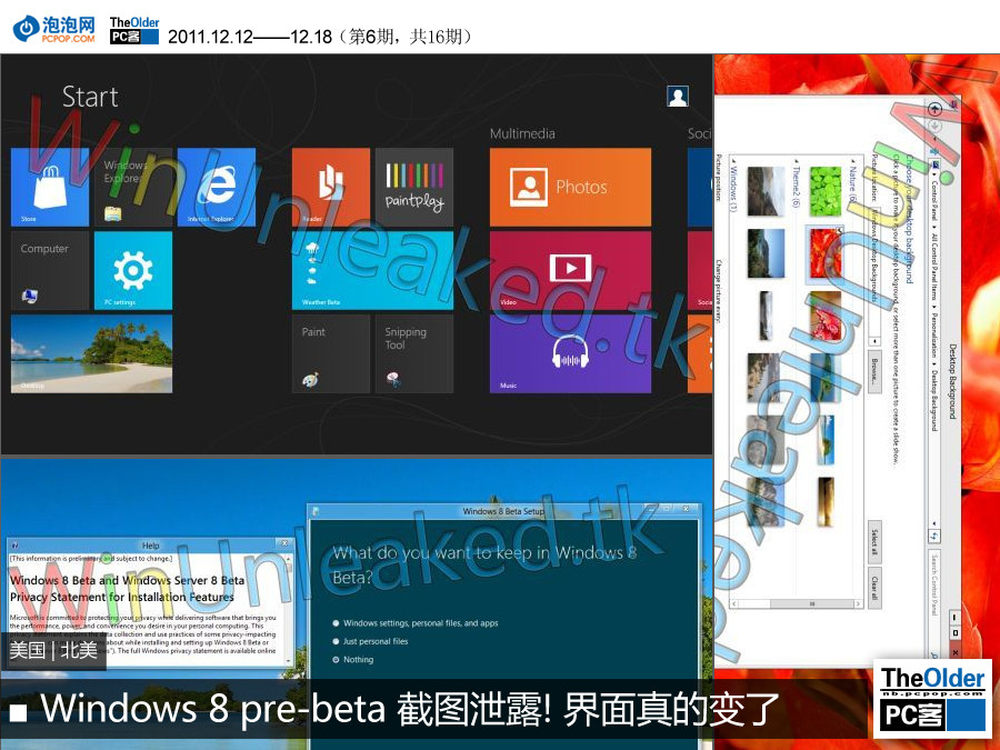This screenshot has width=1000, height=750.
Task: Select the green clover wallpaper thumbnail
Action: coord(825,191)
